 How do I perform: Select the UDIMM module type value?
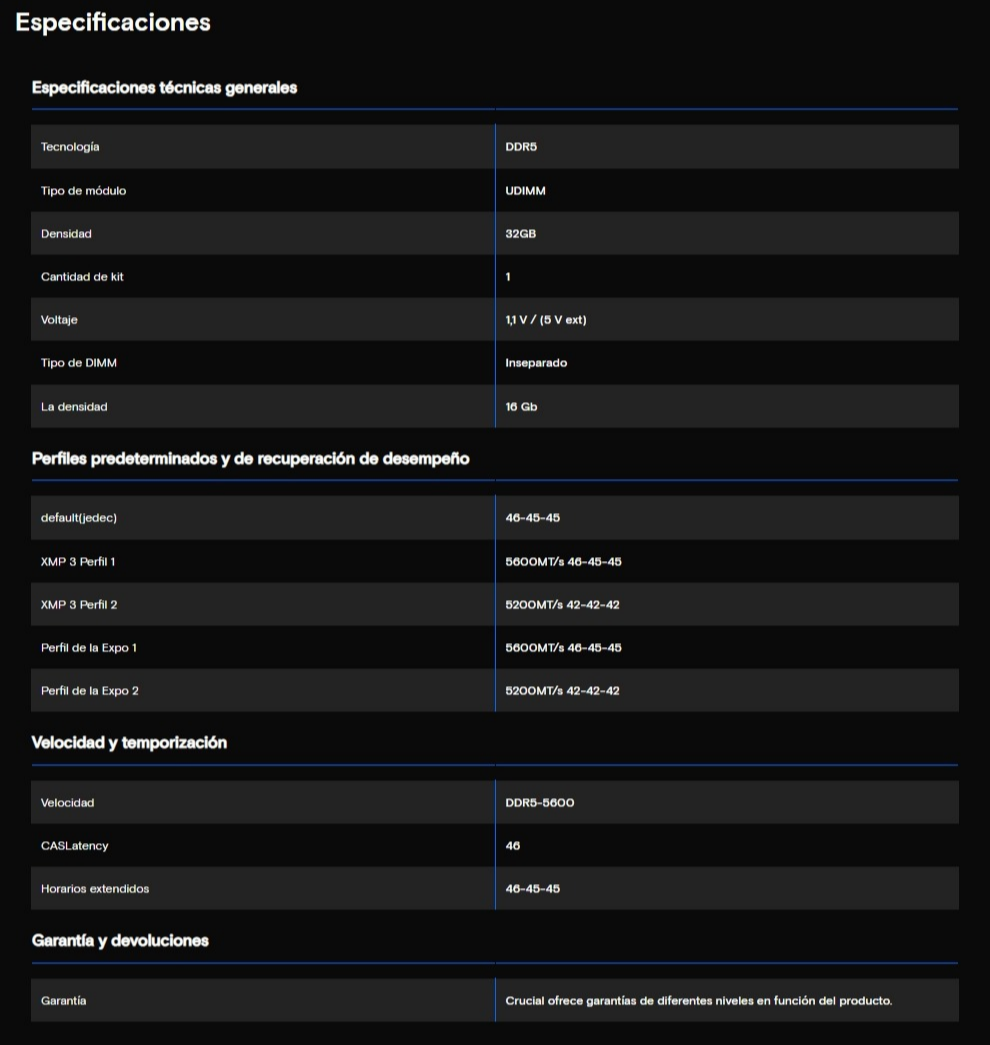point(526,190)
